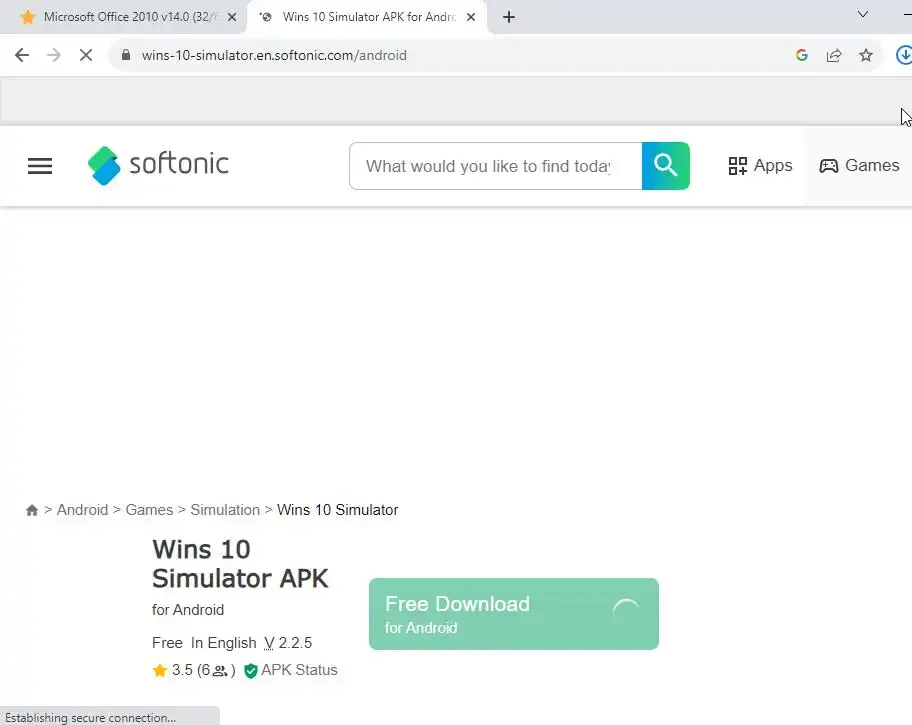The image size is (912, 725).
Task: Open the Softonic hamburger menu
Action: pyautogui.click(x=40, y=166)
